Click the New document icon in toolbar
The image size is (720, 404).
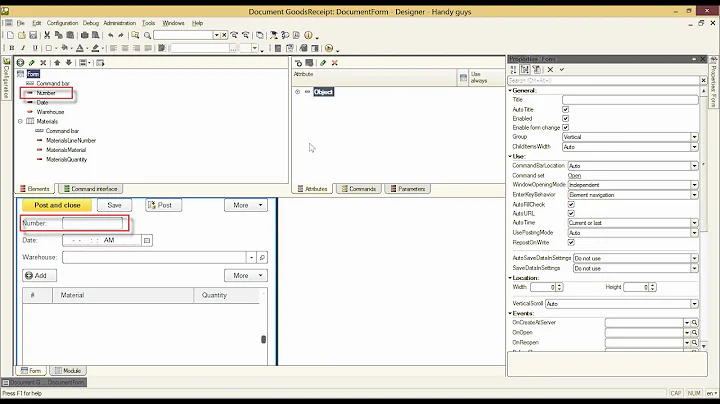[10, 35]
